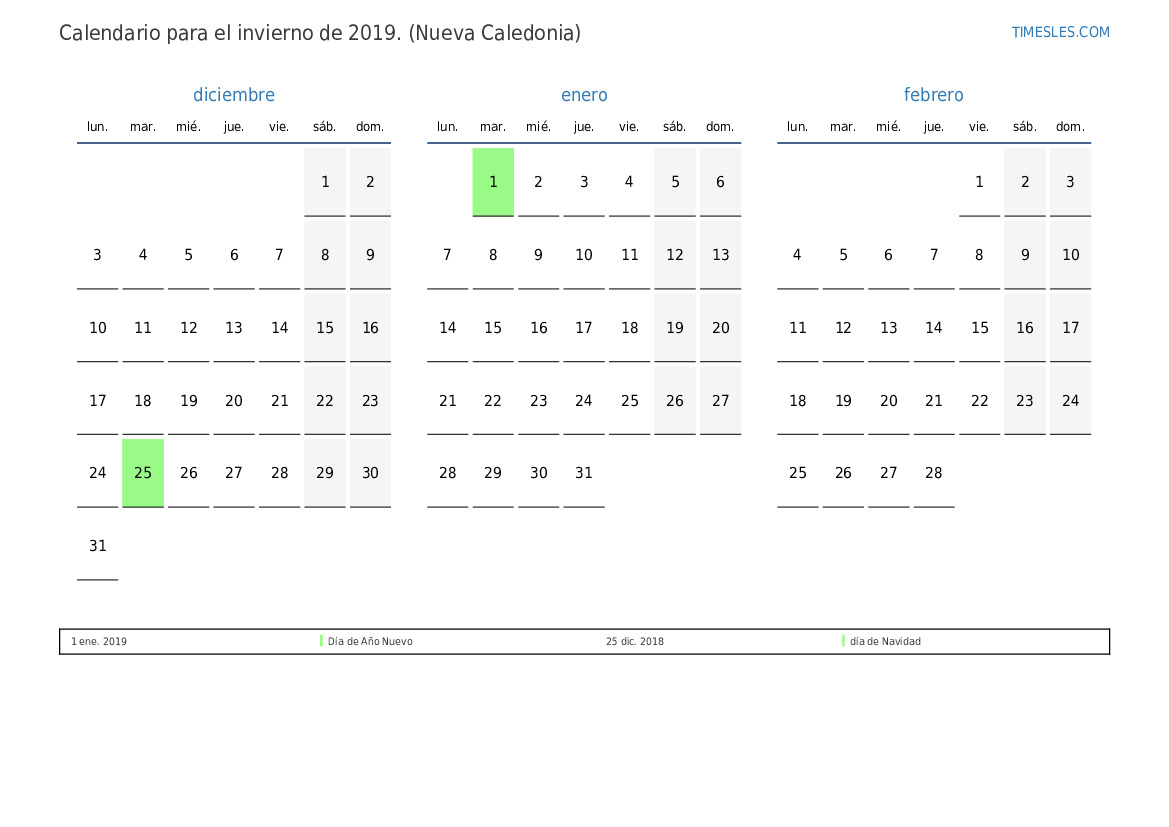Select January 16 date

(x=538, y=328)
